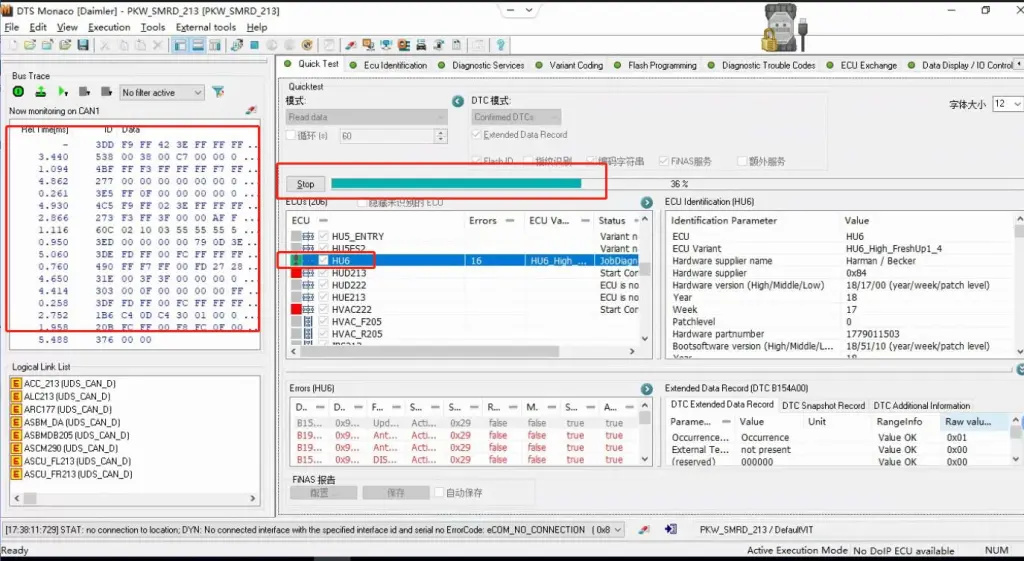The height and width of the screenshot is (561, 1024).
Task: Toggle the checkbox in HVAC222 row
Action: (323, 309)
